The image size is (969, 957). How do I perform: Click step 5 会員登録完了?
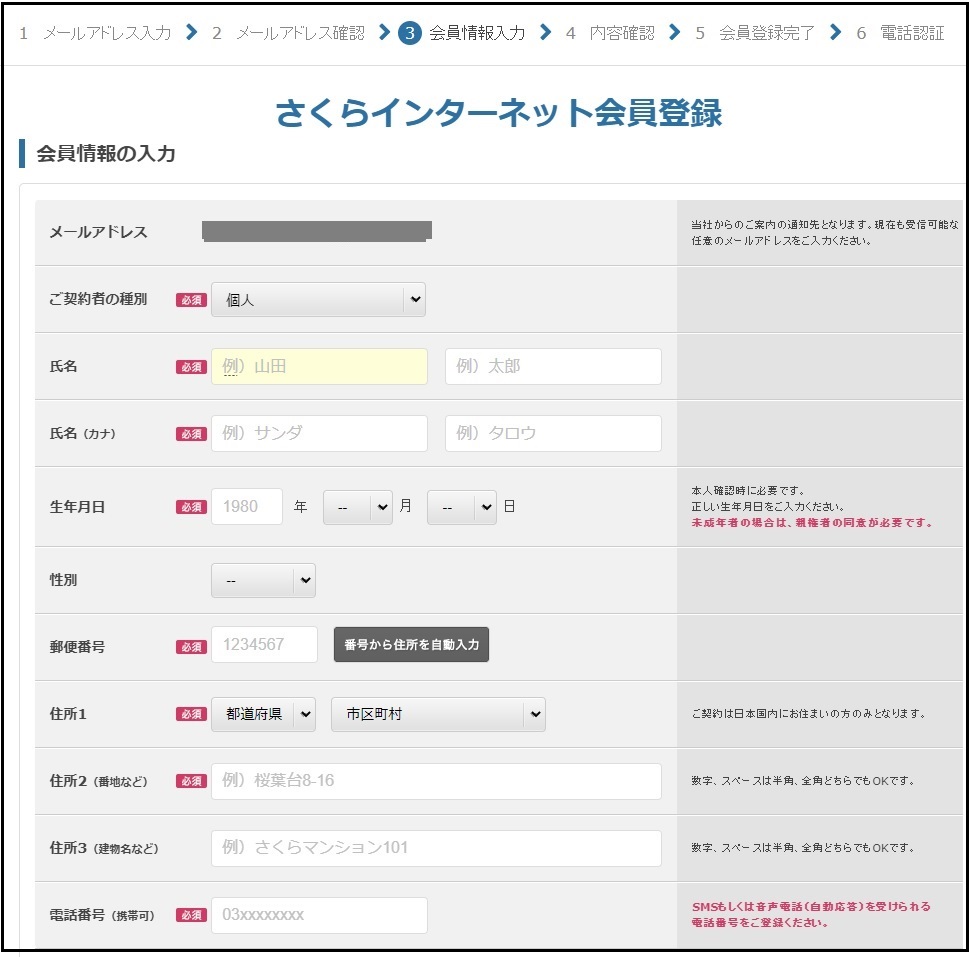(x=755, y=33)
